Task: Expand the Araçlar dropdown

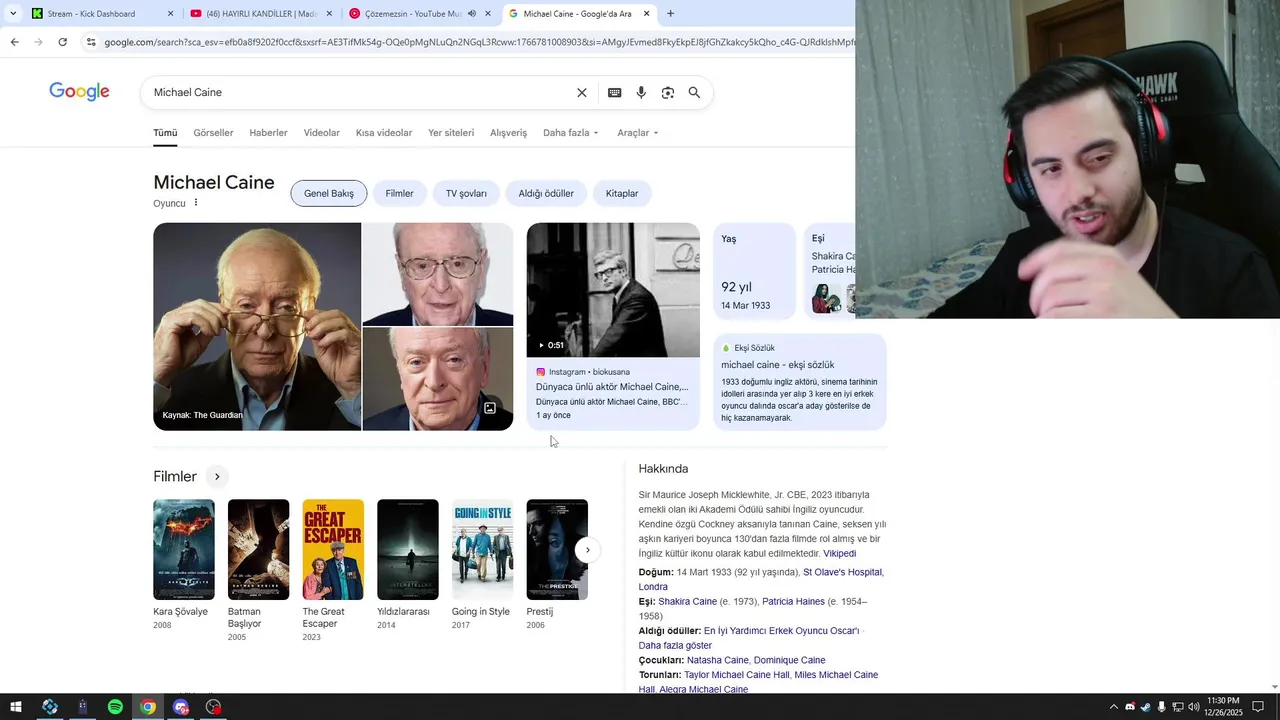Action: click(638, 133)
